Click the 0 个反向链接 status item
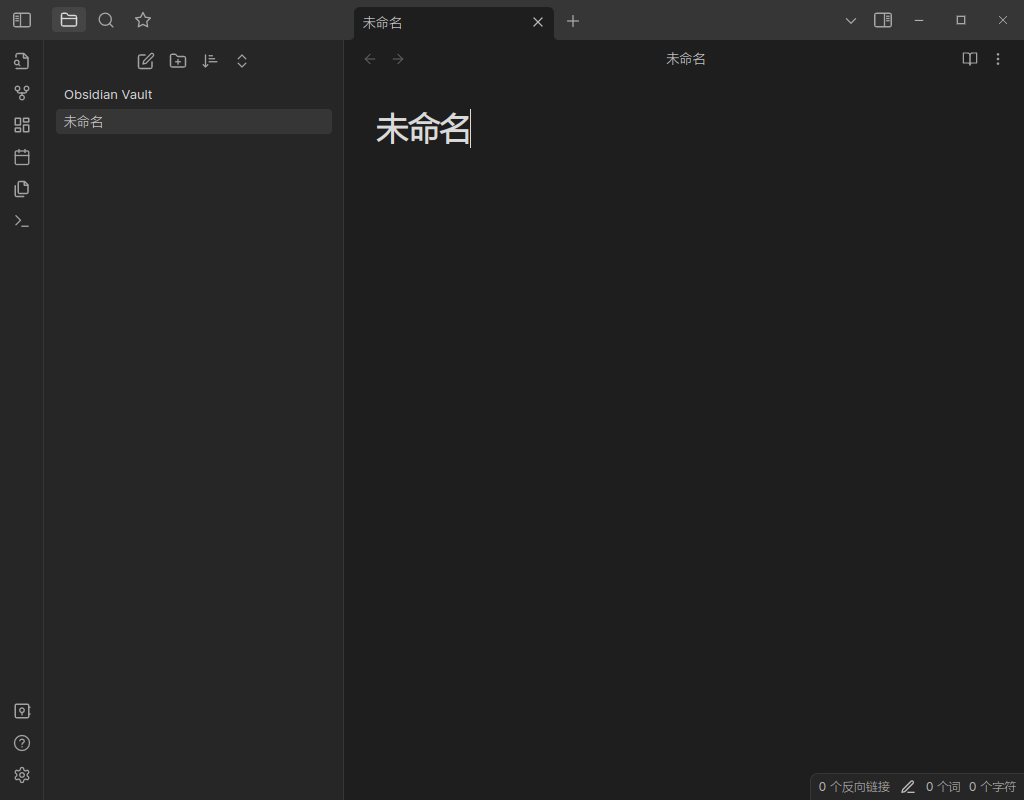The height and width of the screenshot is (800, 1024). 854,787
